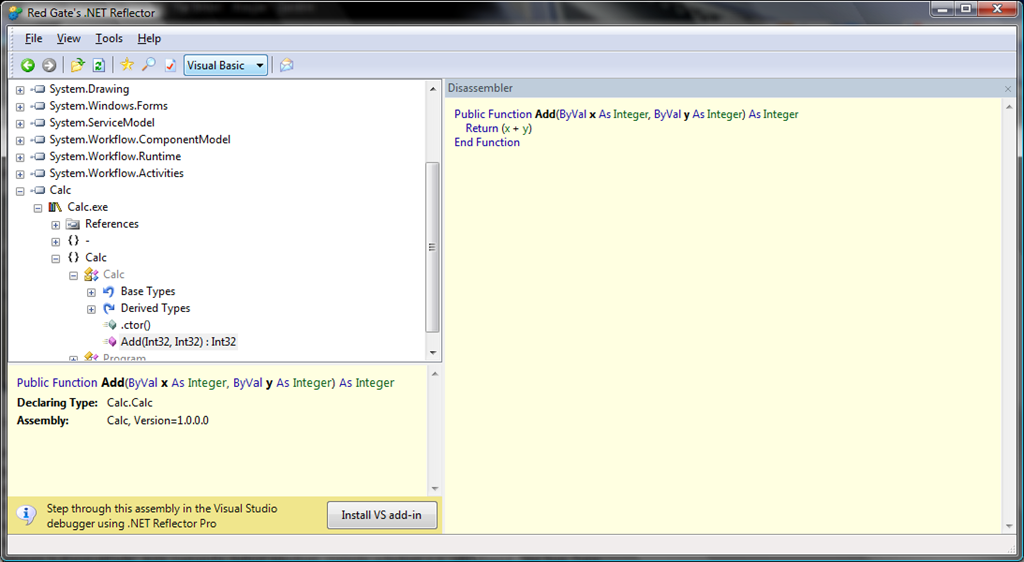Click the Back navigation arrow icon
This screenshot has width=1024, height=562.
[x=27, y=65]
